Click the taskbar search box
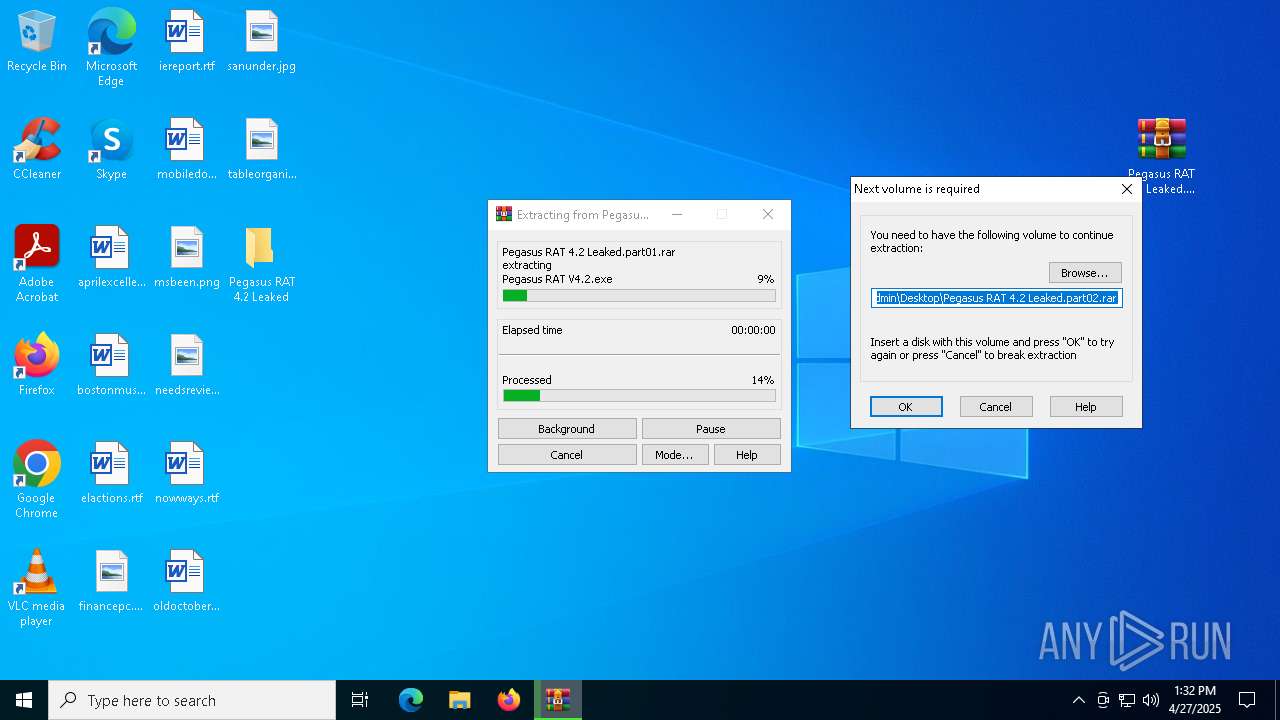1280x720 pixels. click(192, 700)
